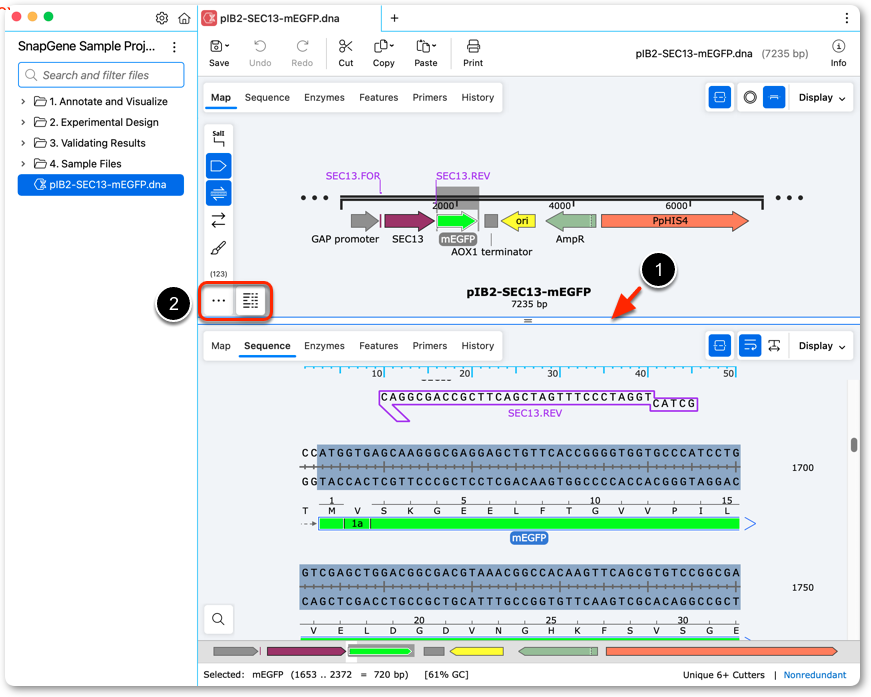
Task: Toggle features display arrow icon
Action: coord(219,166)
